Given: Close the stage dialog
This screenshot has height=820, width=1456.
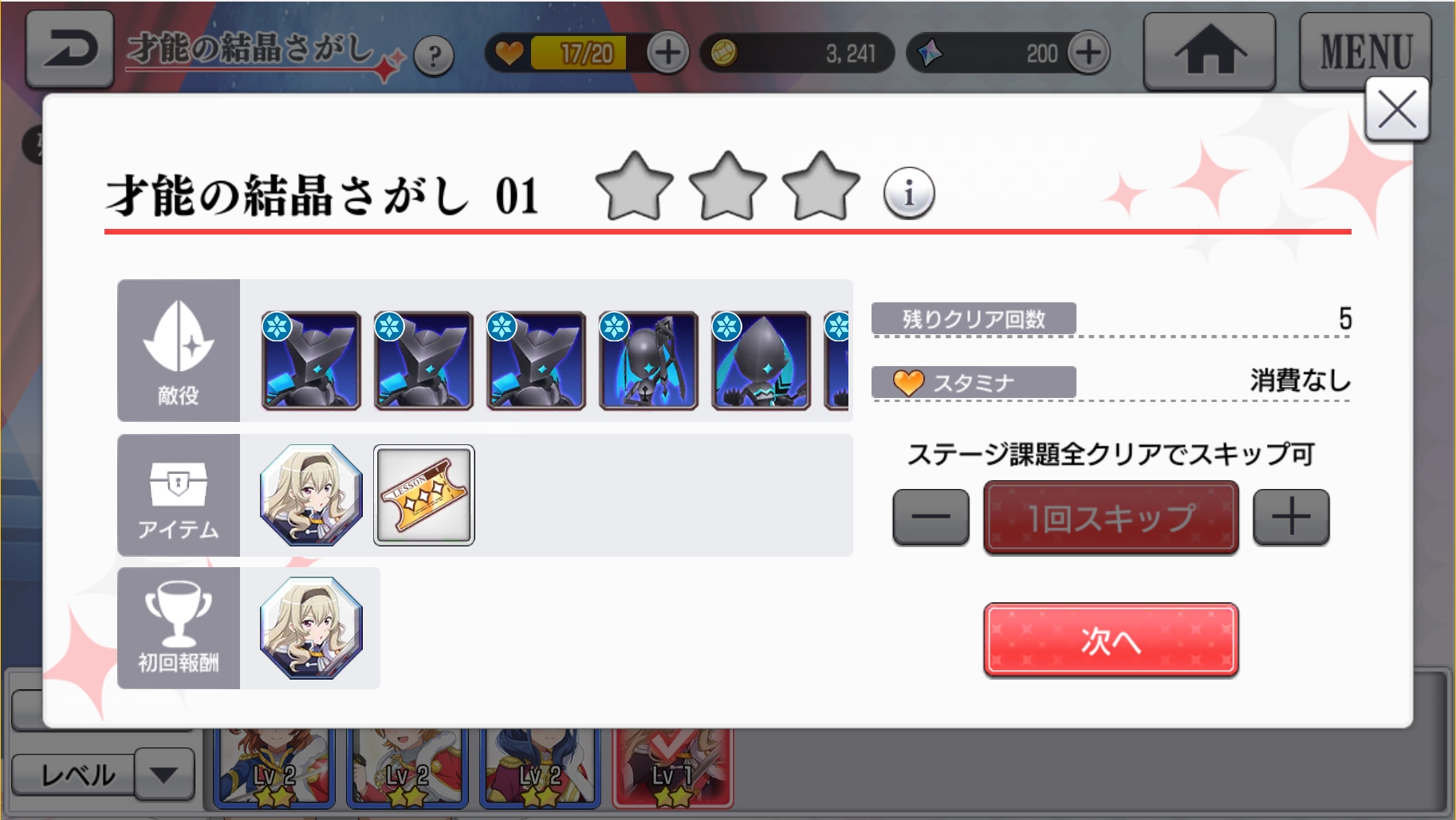Looking at the screenshot, I should tap(1397, 109).
